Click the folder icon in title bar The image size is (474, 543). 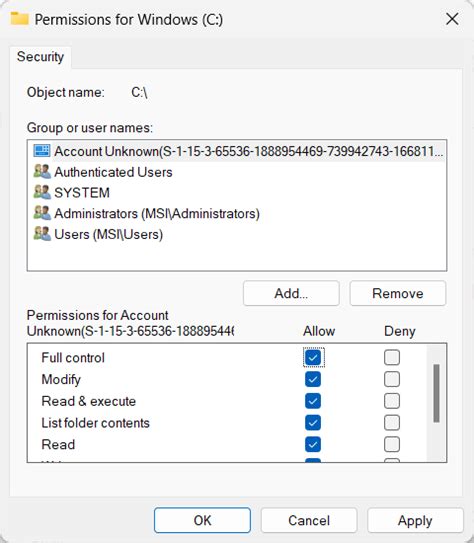19,18
